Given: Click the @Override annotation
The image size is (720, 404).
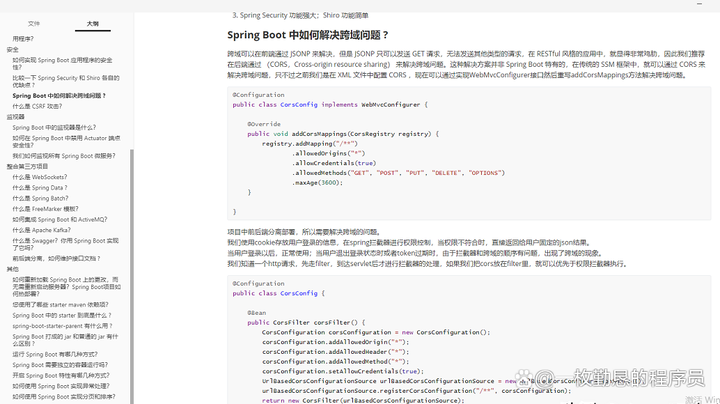Looking at the screenshot, I should click(264, 124).
